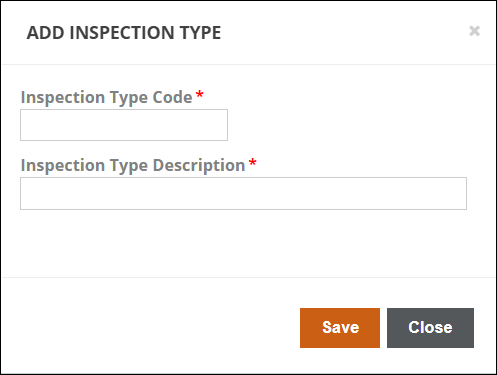Select the Inspection Type Code label
This screenshot has height=375, width=497.
point(107,98)
